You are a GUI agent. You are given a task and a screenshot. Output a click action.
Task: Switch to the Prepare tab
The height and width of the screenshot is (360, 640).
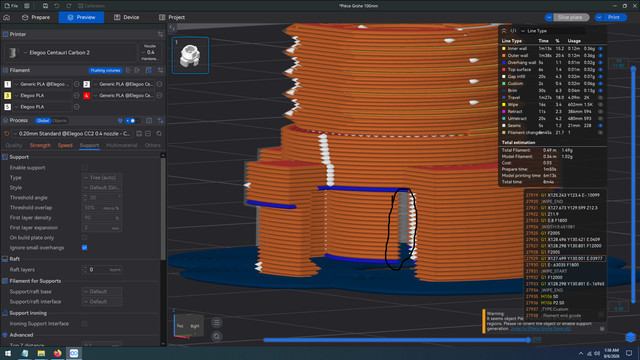[36, 17]
